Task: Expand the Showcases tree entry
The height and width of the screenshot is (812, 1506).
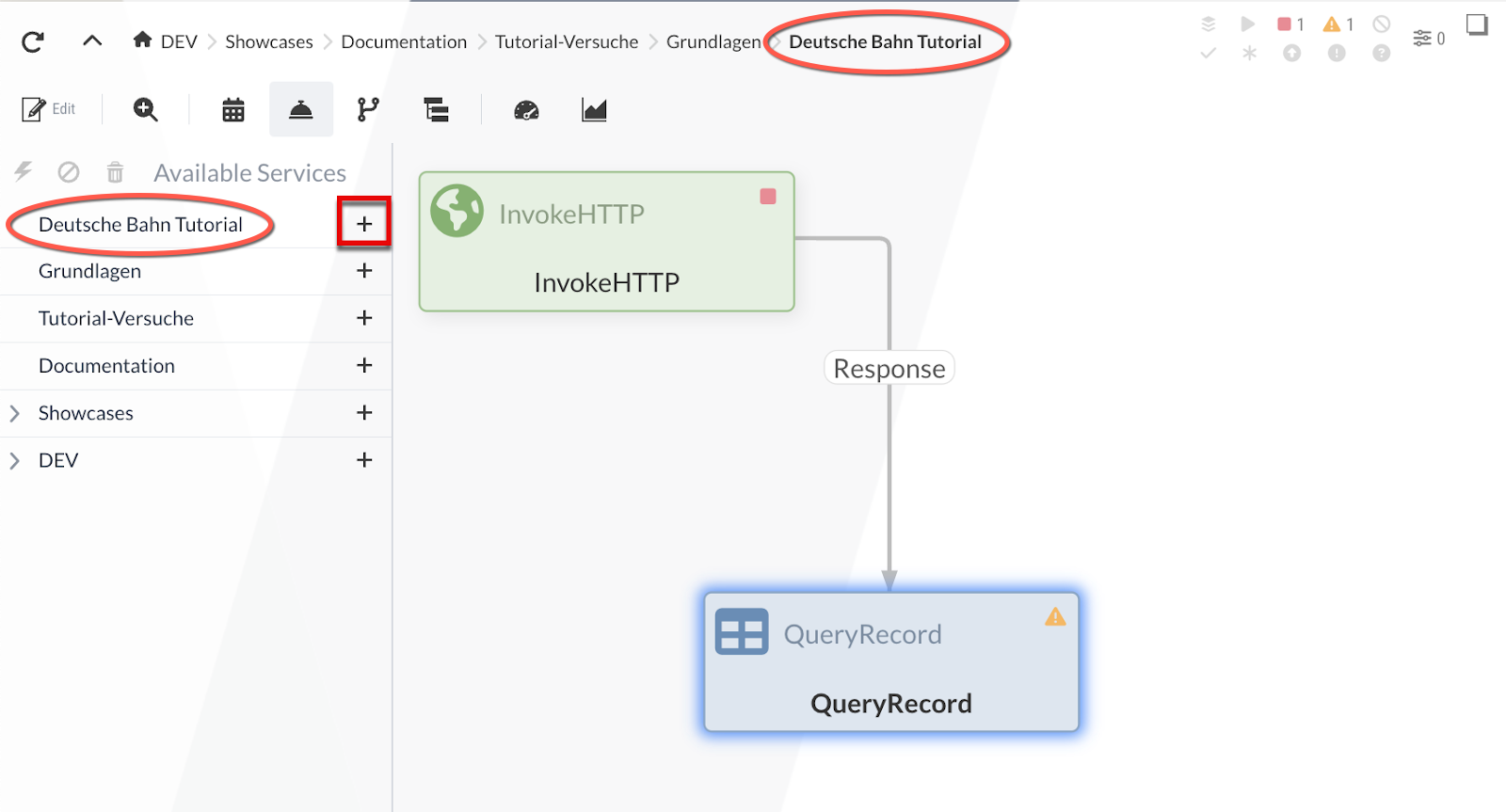Action: click(x=14, y=413)
